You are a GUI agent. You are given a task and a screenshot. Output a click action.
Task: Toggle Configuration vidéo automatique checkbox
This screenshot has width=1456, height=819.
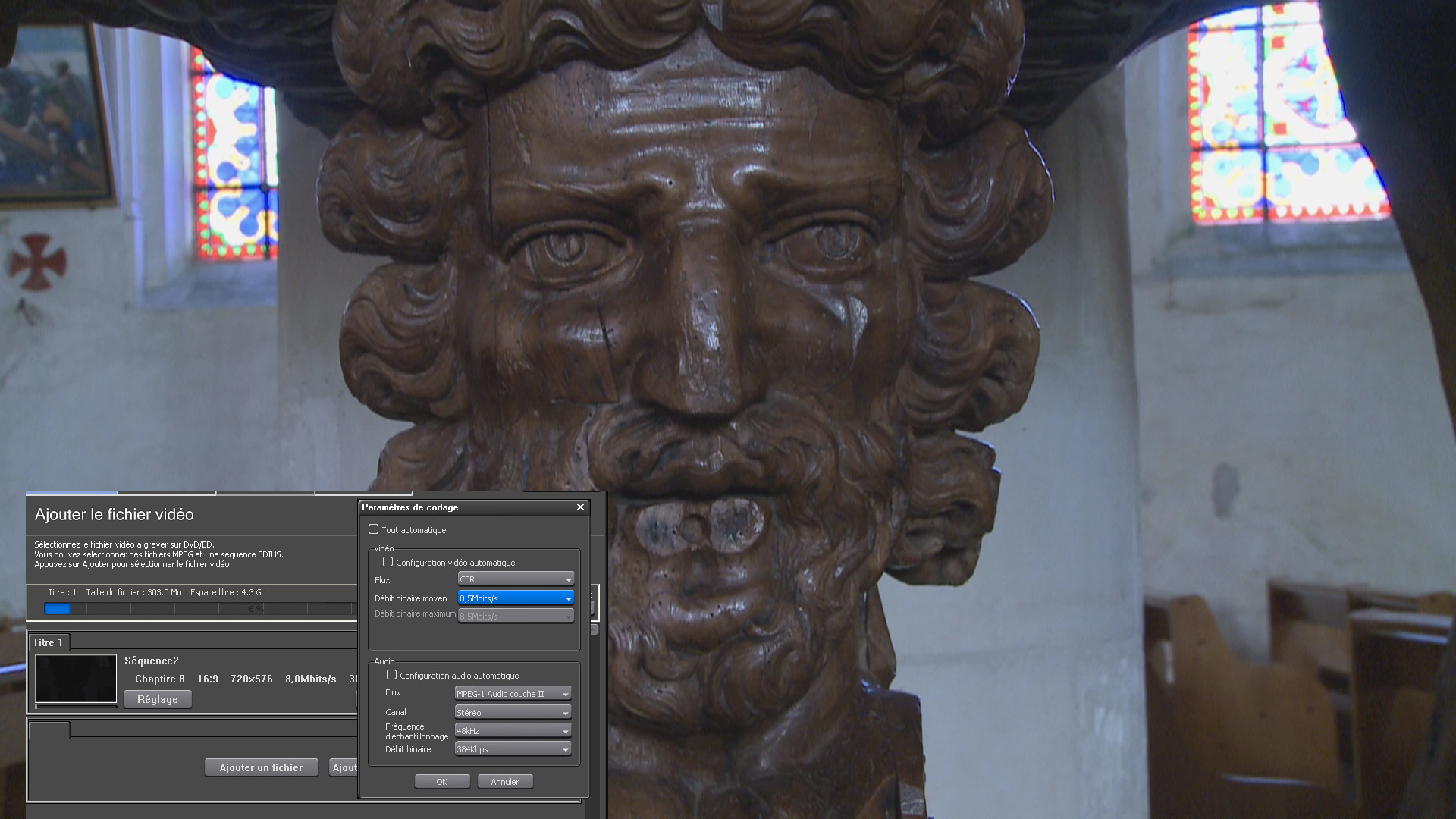click(388, 562)
